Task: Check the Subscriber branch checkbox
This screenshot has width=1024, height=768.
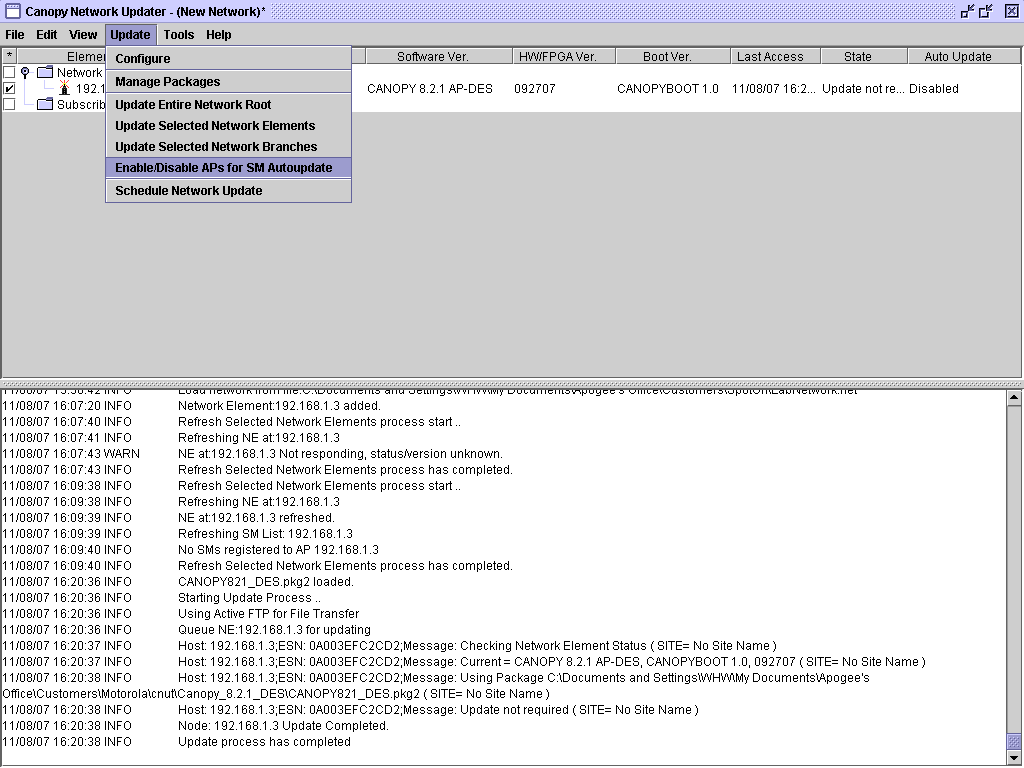Action: pyautogui.click(x=9, y=104)
